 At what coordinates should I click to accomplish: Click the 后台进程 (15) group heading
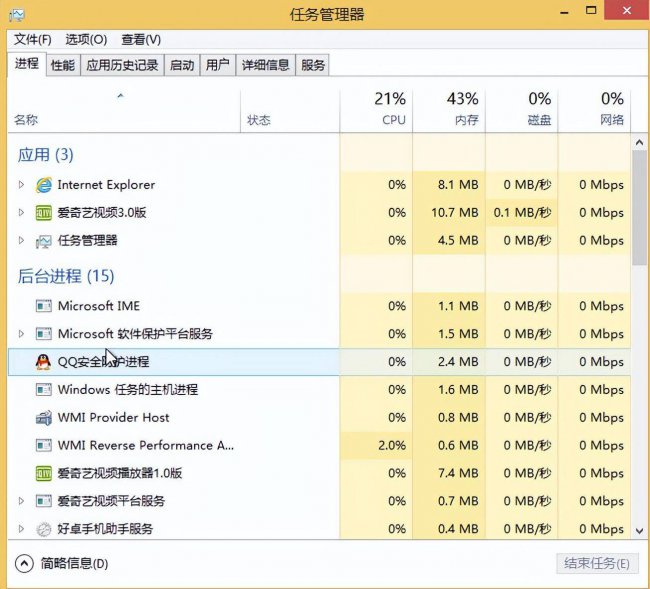(x=66, y=276)
